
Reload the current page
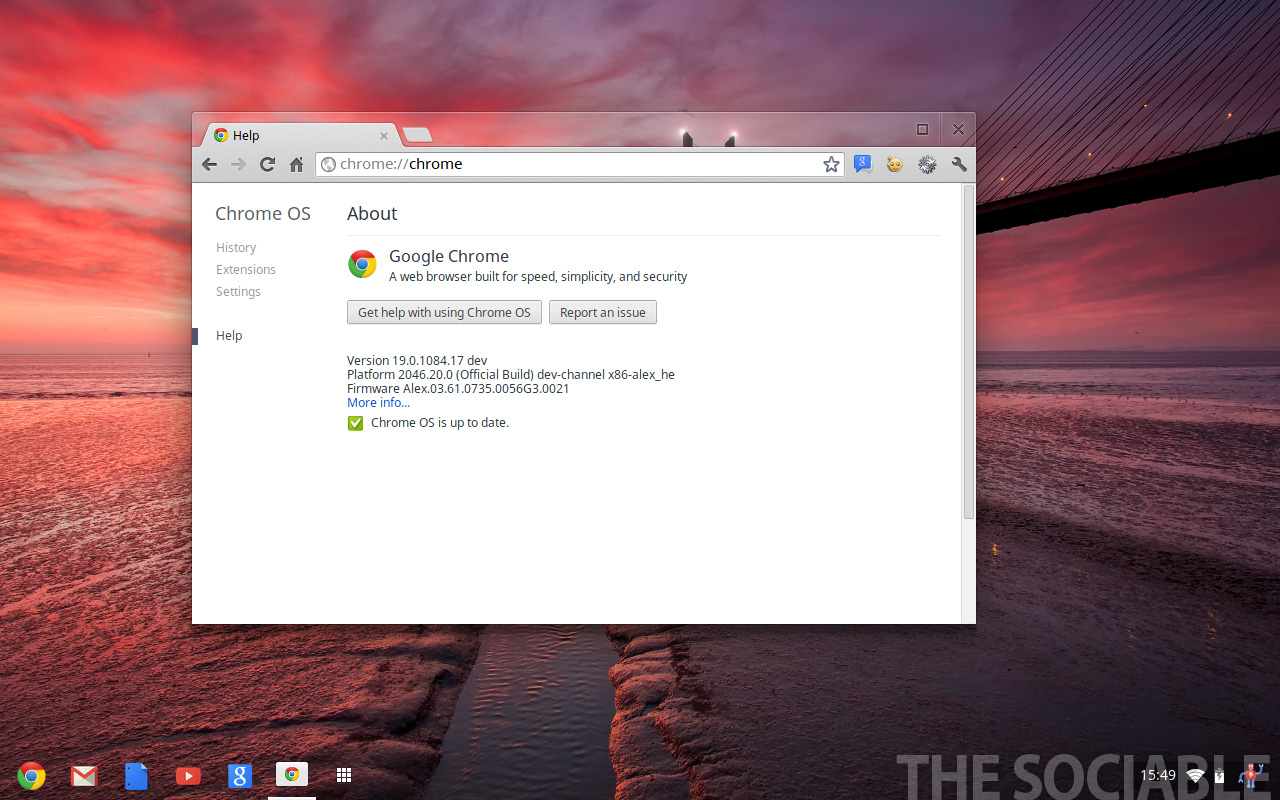(267, 165)
